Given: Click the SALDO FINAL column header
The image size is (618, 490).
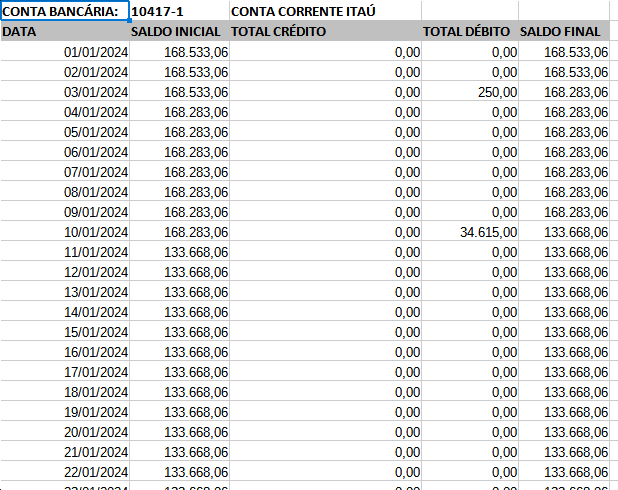Looking at the screenshot, I should (564, 31).
